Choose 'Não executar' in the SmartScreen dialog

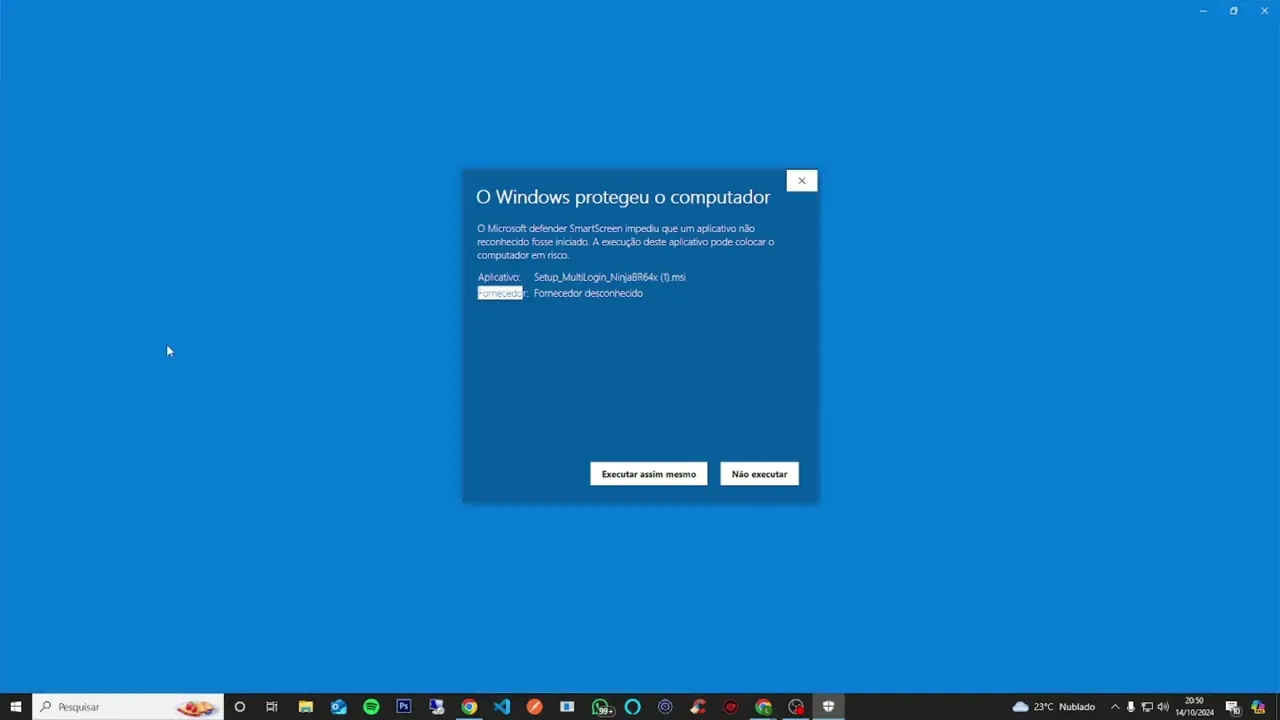759,474
